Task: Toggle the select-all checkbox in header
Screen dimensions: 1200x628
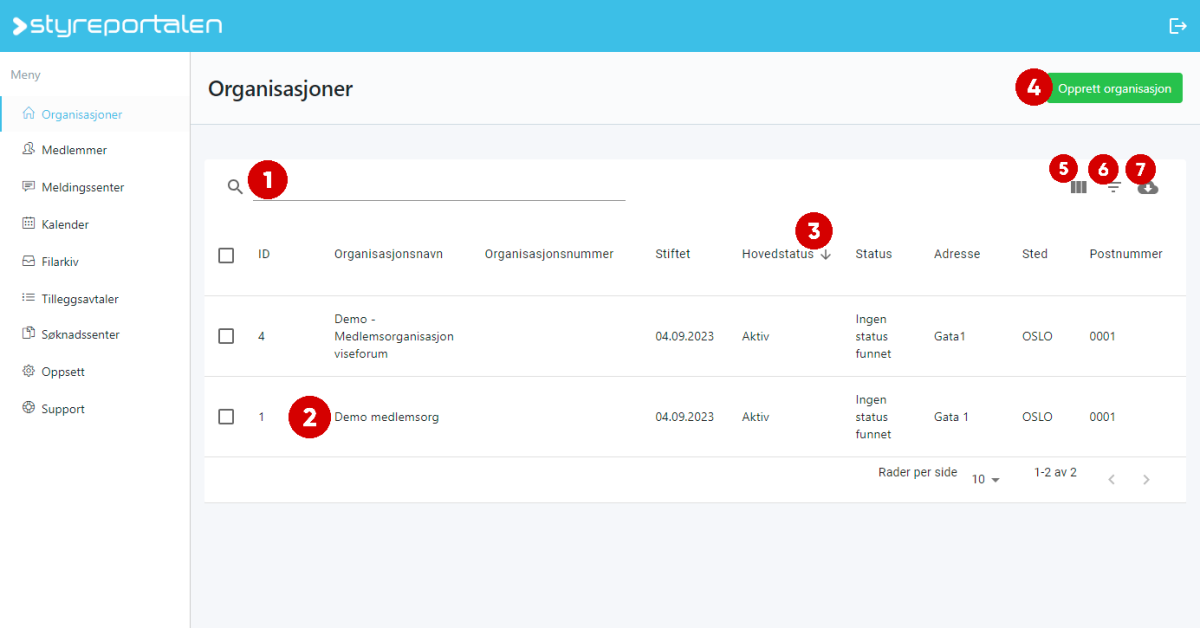Action: (x=226, y=255)
